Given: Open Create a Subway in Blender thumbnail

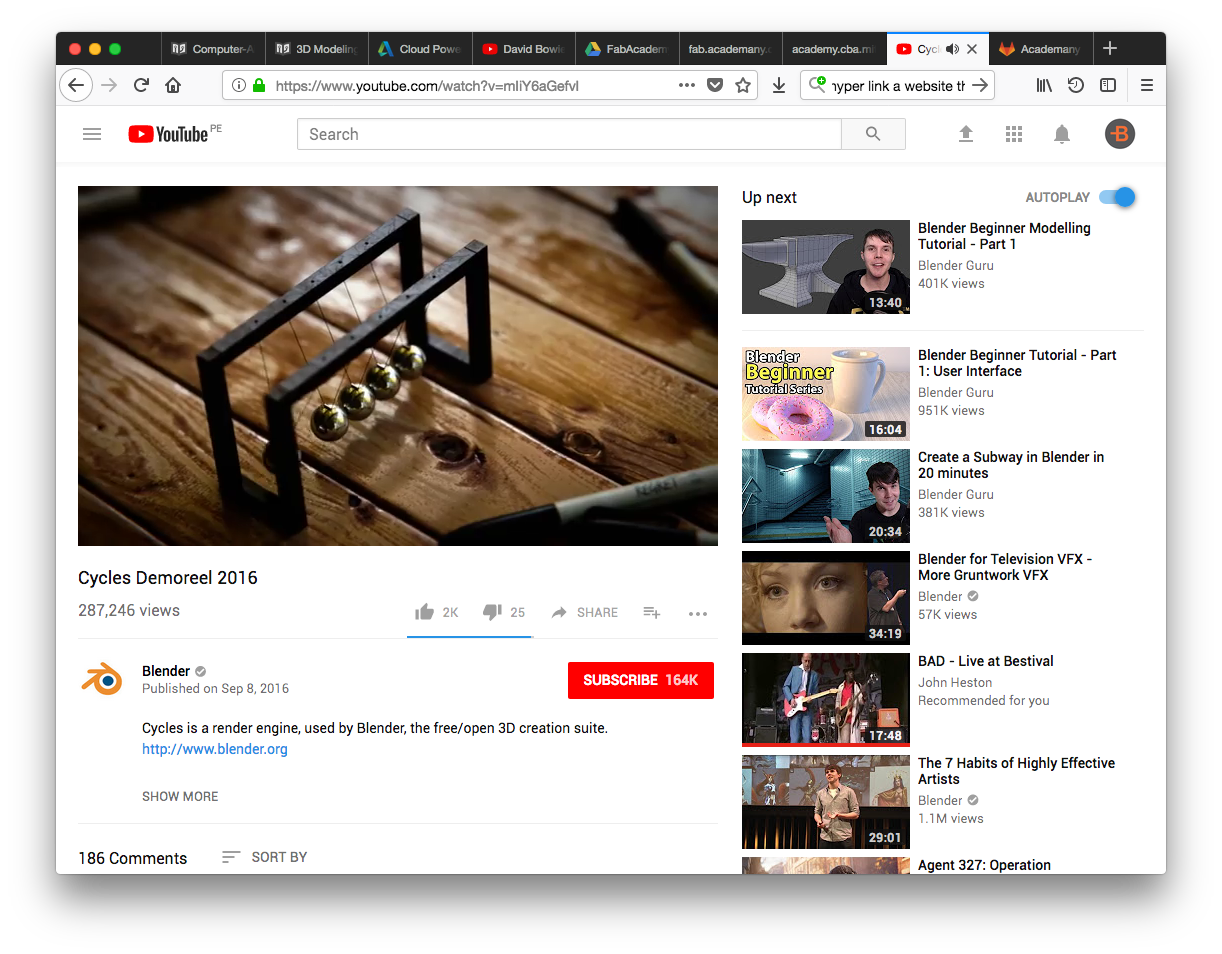Looking at the screenshot, I should (826, 496).
